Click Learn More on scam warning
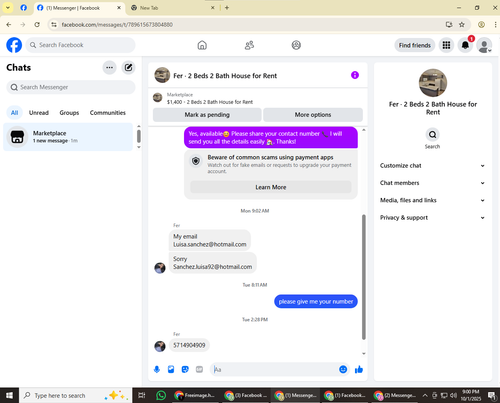Viewport: 500px width, 403px height. (x=271, y=187)
